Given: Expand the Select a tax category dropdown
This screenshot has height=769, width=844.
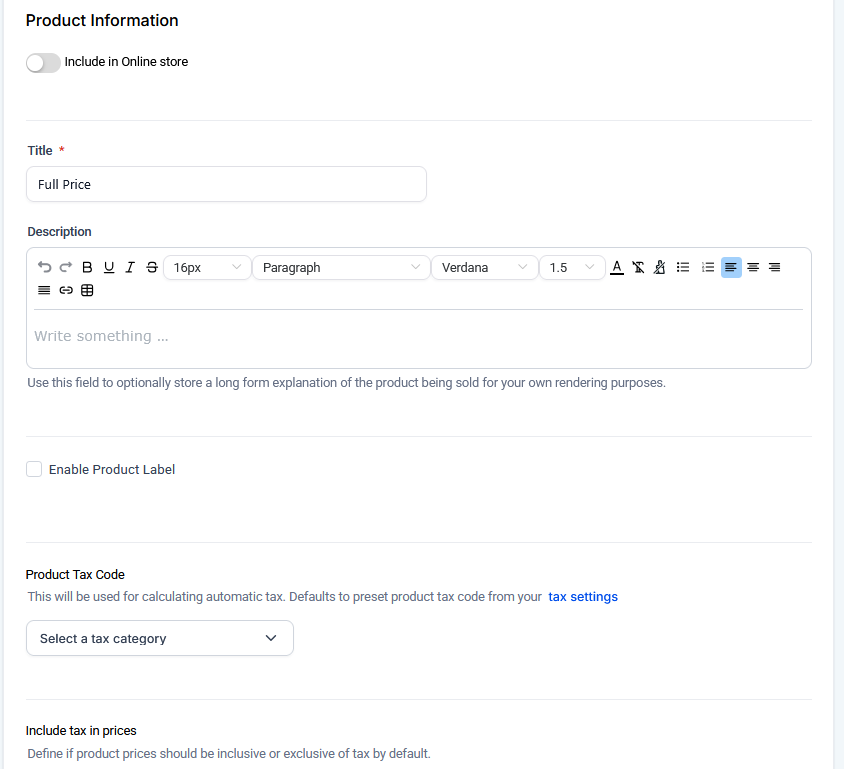Looking at the screenshot, I should 160,638.
